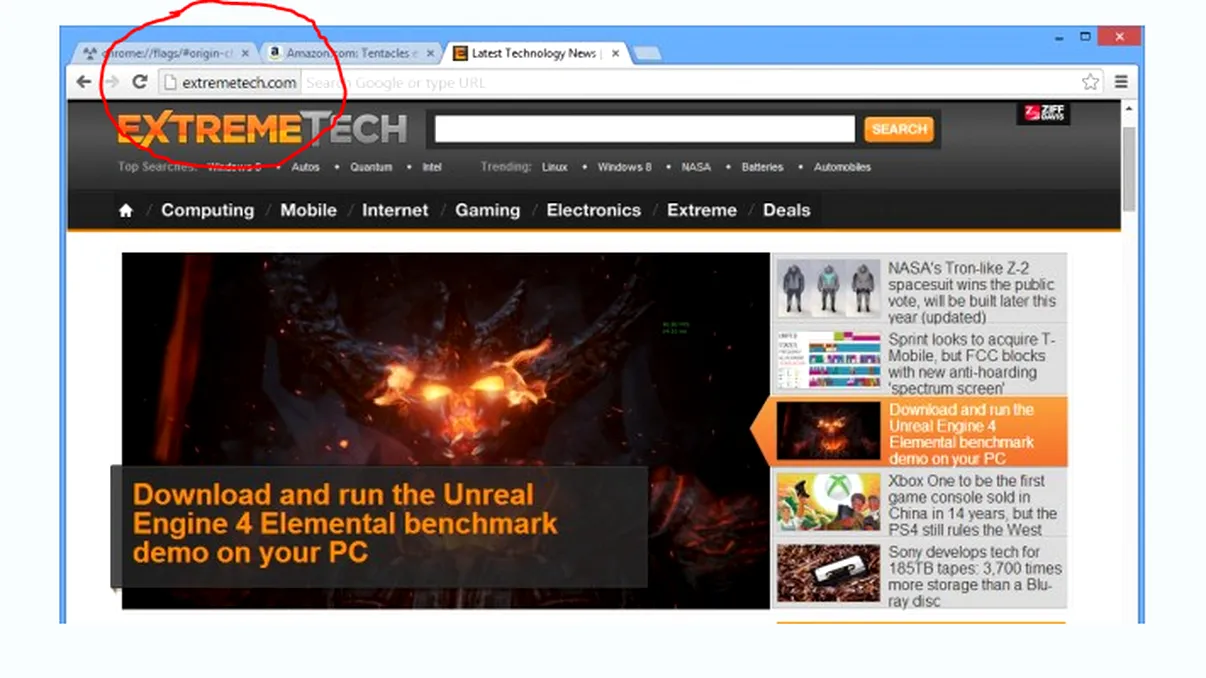Click the Home icon in the navigation bar
The width and height of the screenshot is (1206, 678).
125,210
